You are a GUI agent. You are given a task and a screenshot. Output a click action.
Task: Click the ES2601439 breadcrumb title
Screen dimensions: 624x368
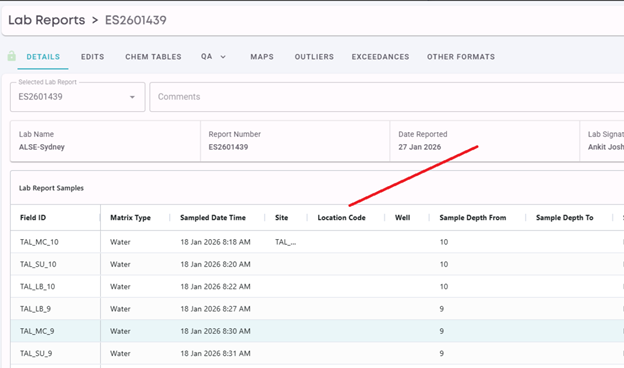click(x=136, y=20)
